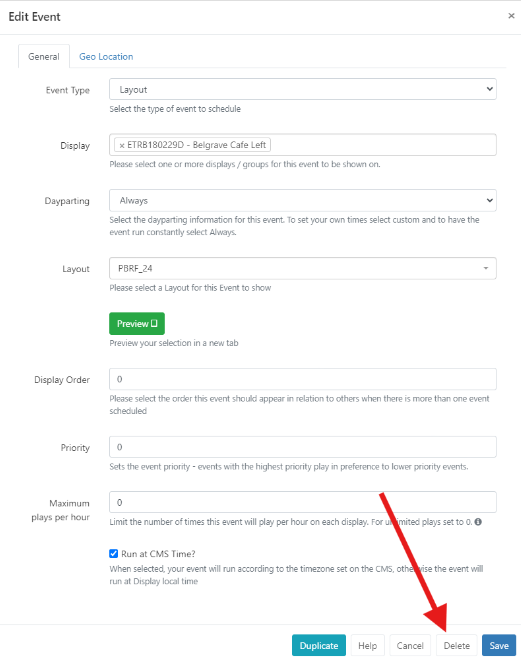
Task: Cancel editing the event
Action: [x=410, y=645]
